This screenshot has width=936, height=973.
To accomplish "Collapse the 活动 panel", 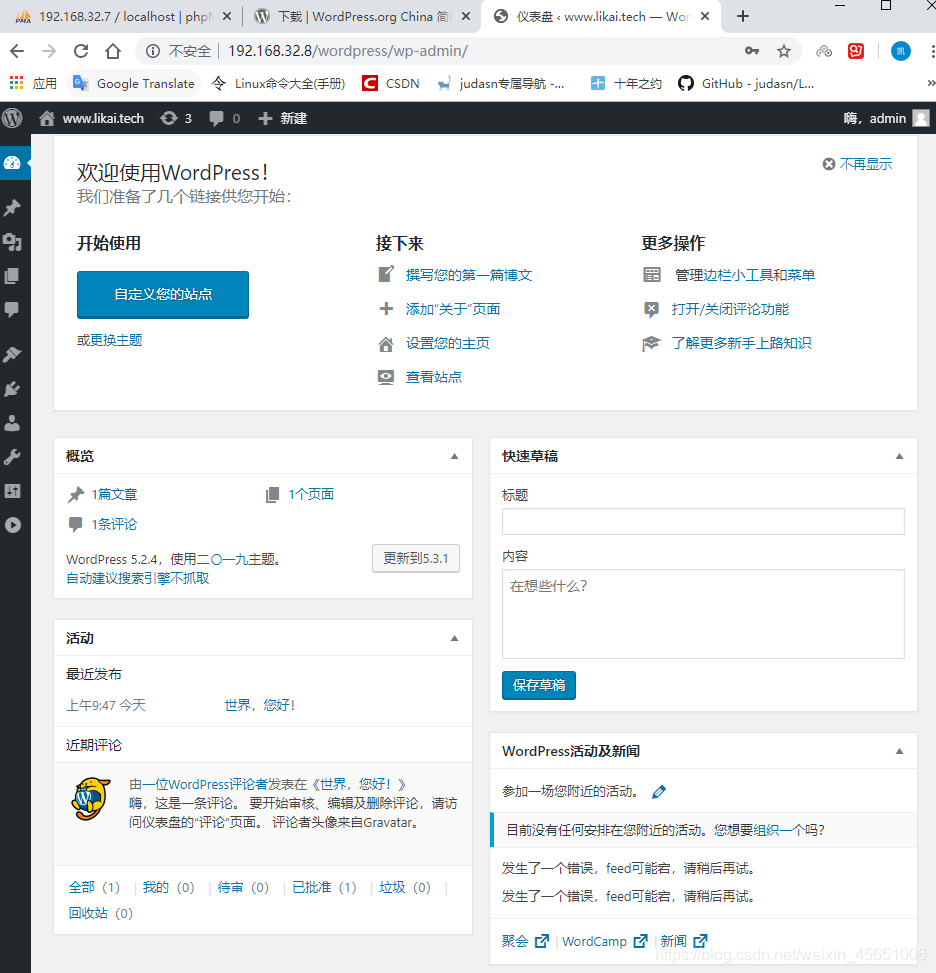I will click(454, 638).
